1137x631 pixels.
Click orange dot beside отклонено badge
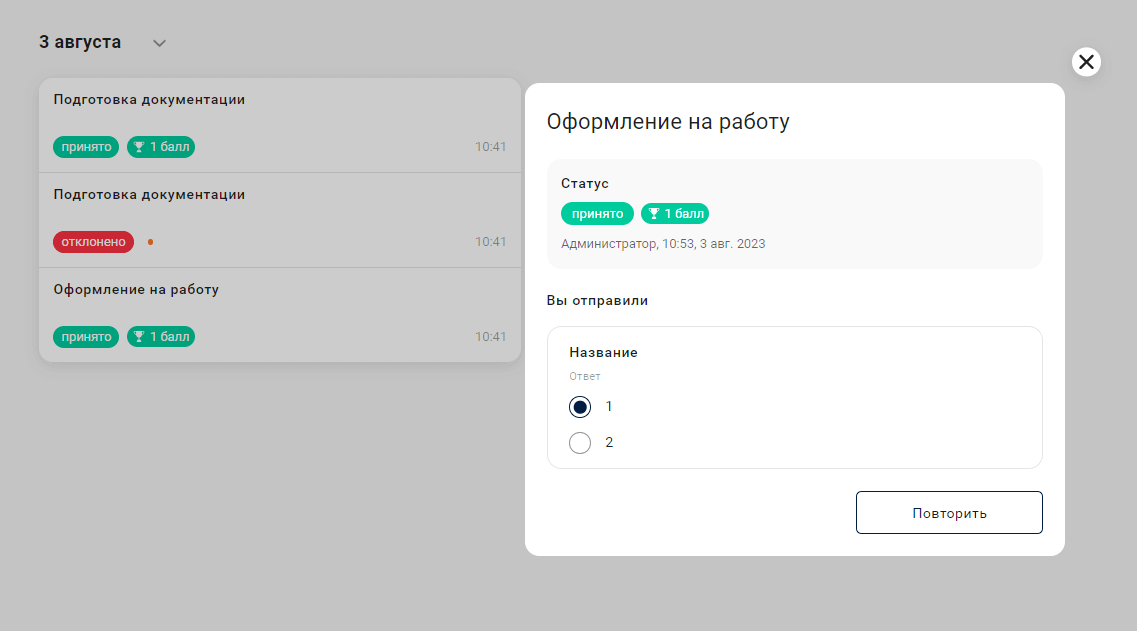(x=150, y=242)
